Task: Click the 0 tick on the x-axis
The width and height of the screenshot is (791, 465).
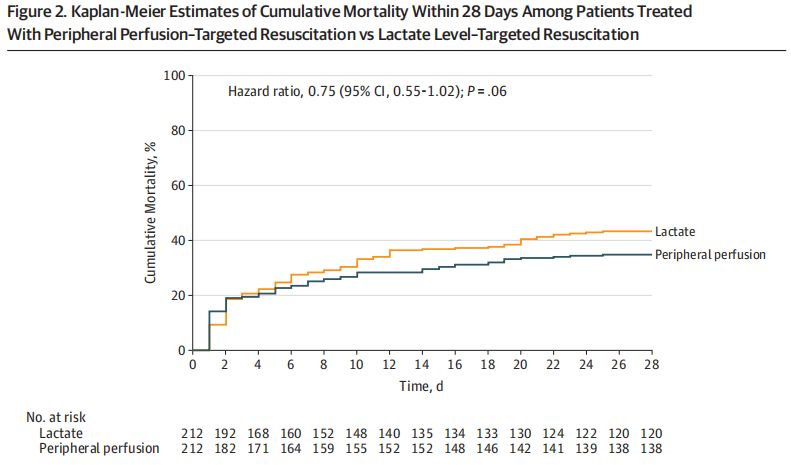Action: (x=193, y=366)
